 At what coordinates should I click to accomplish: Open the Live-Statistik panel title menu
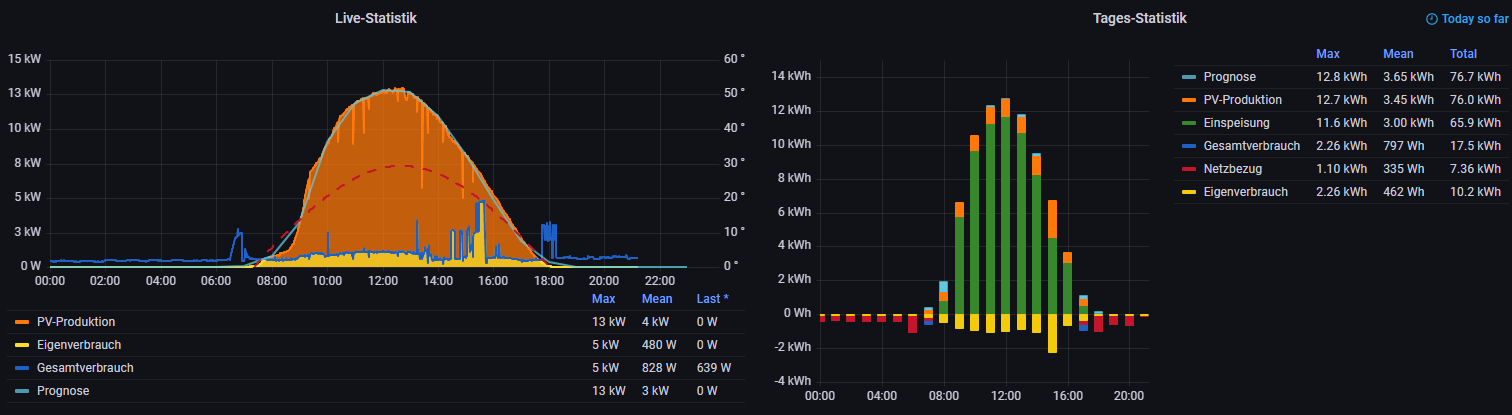[376, 19]
